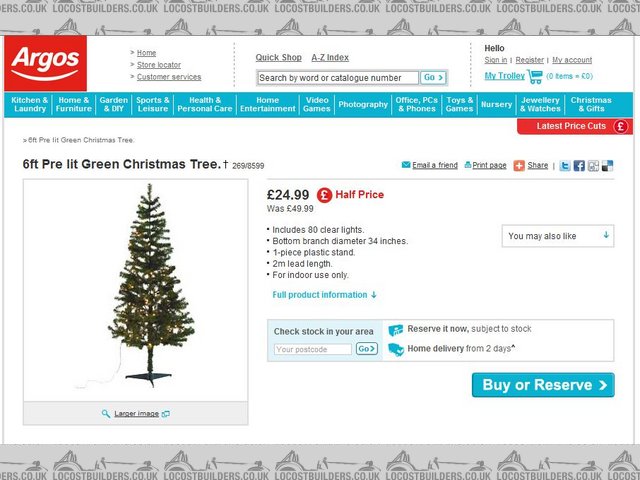Expand the You may also like dropdown

(558, 236)
